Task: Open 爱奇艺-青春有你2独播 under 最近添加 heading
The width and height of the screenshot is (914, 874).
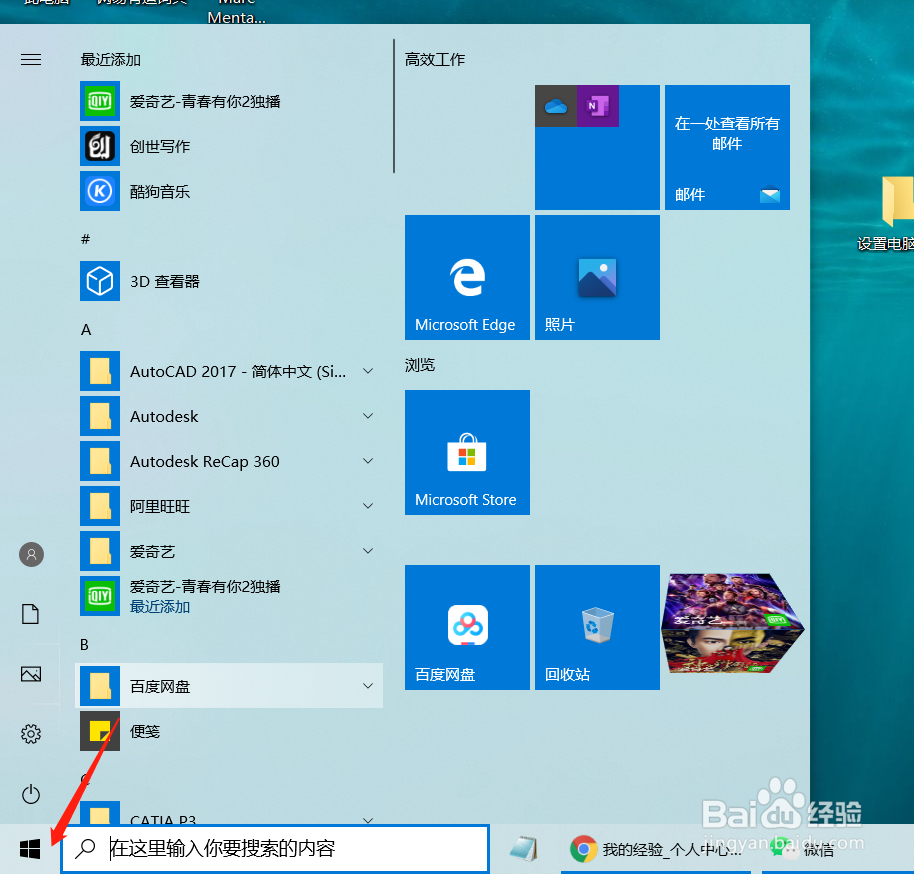Action: pyautogui.click(x=231, y=101)
